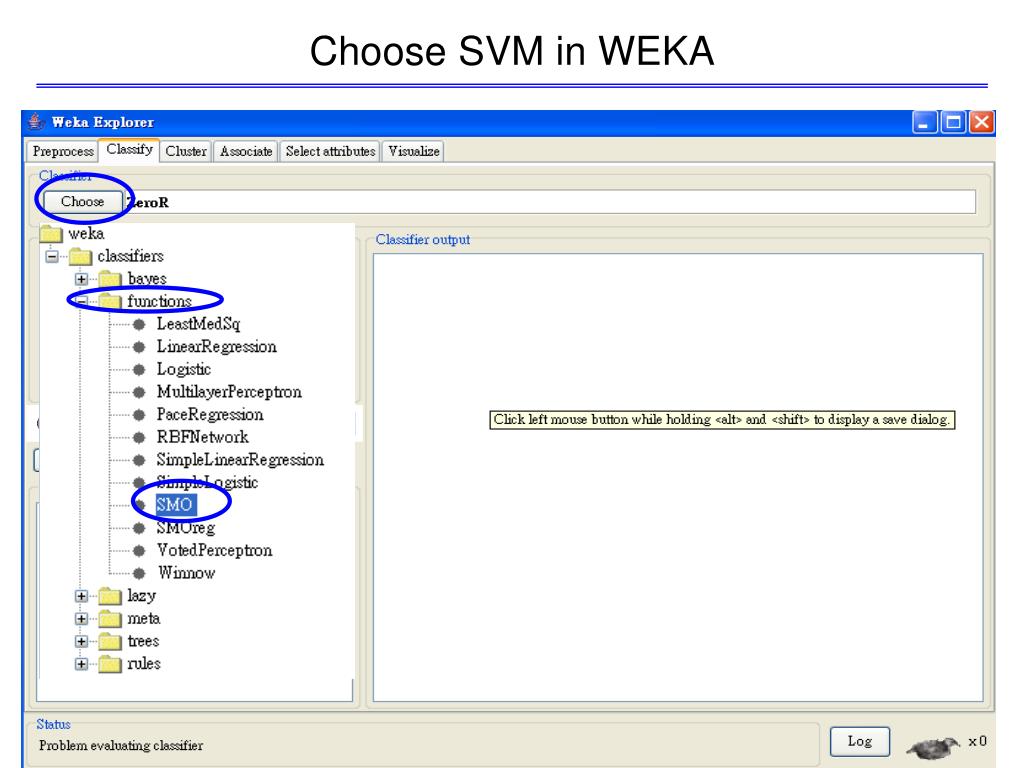Image resolution: width=1024 pixels, height=768 pixels.
Task: Pick the Winnow classifier
Action: point(186,573)
